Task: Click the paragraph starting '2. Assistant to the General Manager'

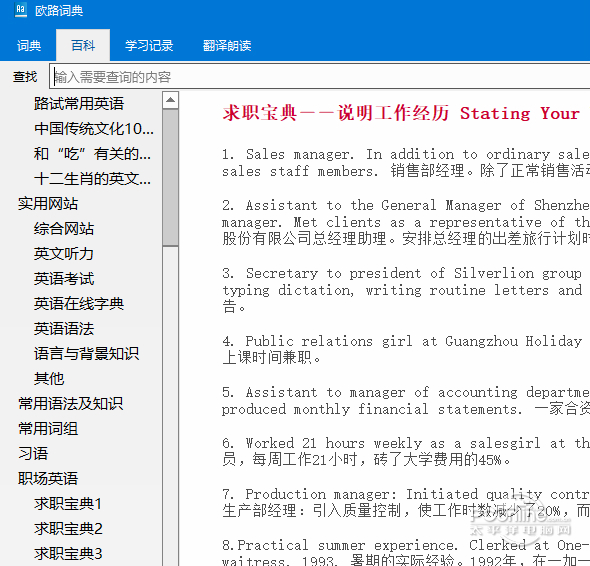Action: click(406, 222)
